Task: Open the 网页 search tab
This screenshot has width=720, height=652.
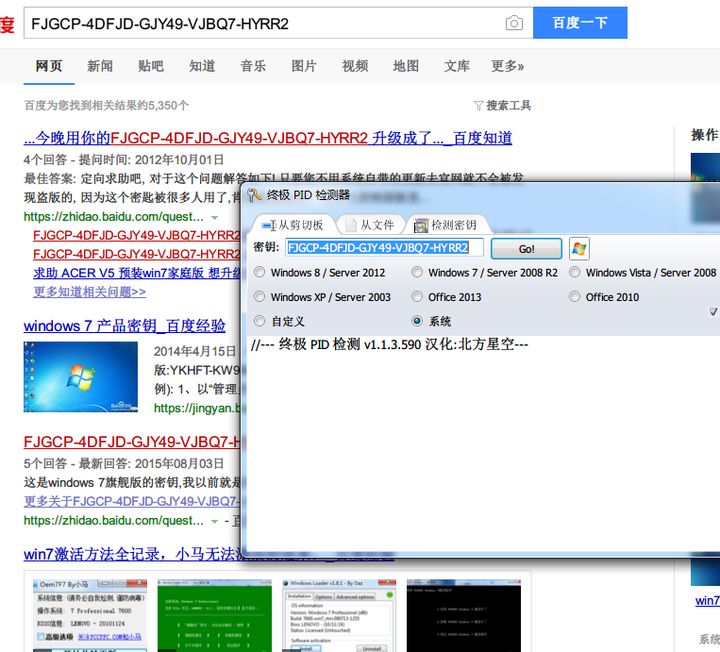Action: point(49,66)
